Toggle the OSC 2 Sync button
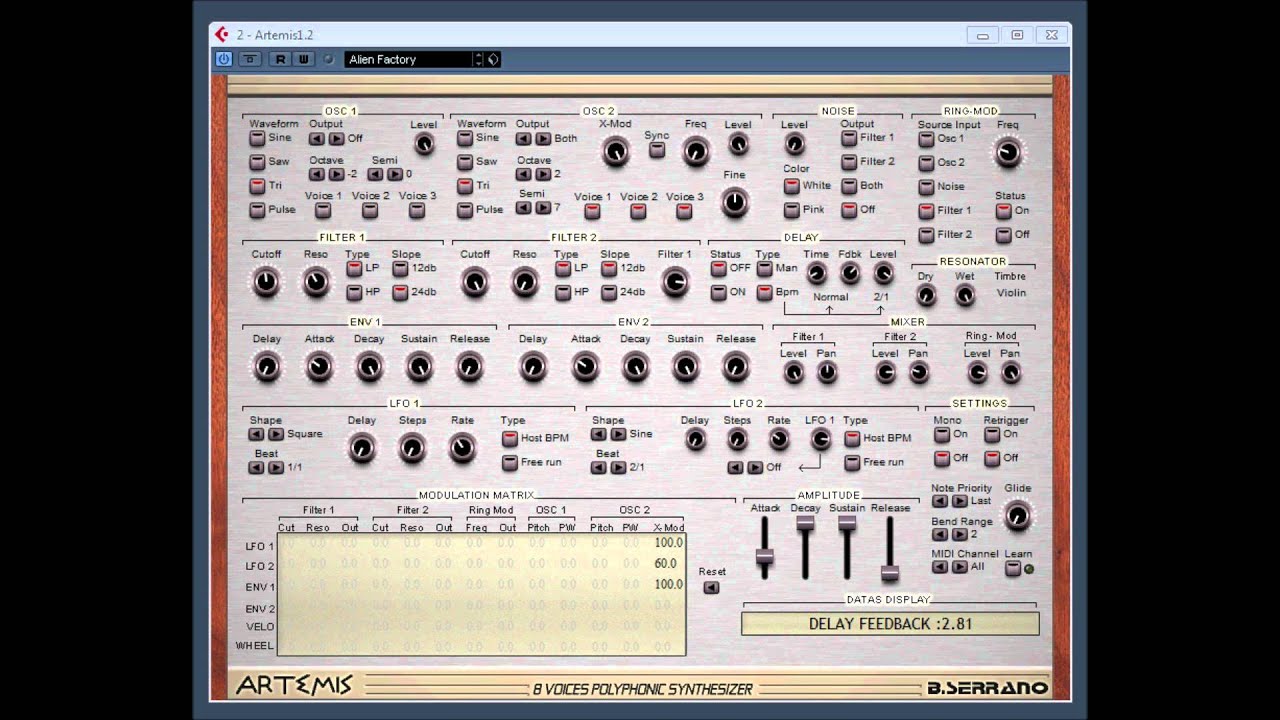Image resolution: width=1280 pixels, height=720 pixels. point(657,150)
